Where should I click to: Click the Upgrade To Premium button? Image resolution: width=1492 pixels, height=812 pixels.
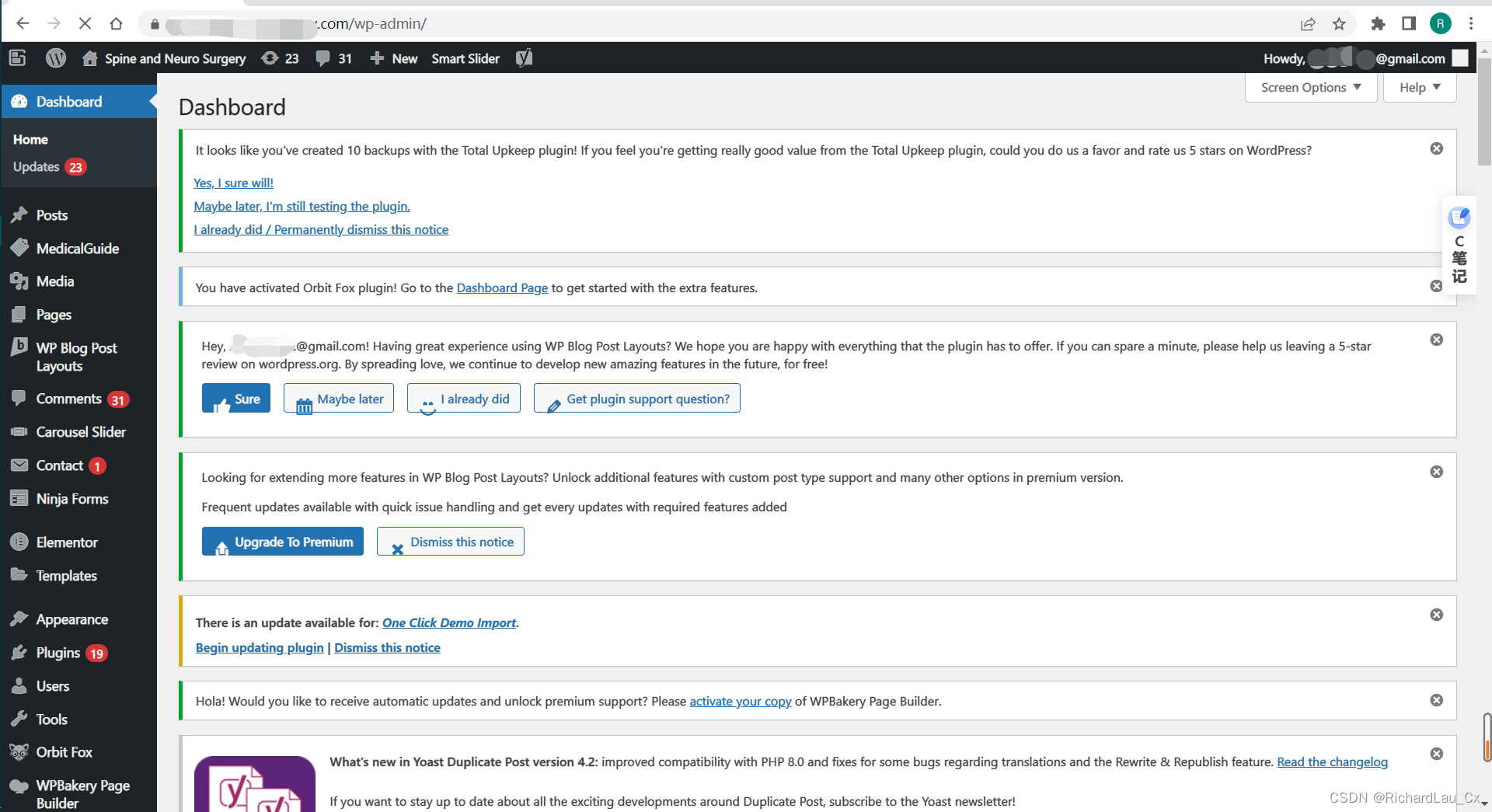[282, 542]
